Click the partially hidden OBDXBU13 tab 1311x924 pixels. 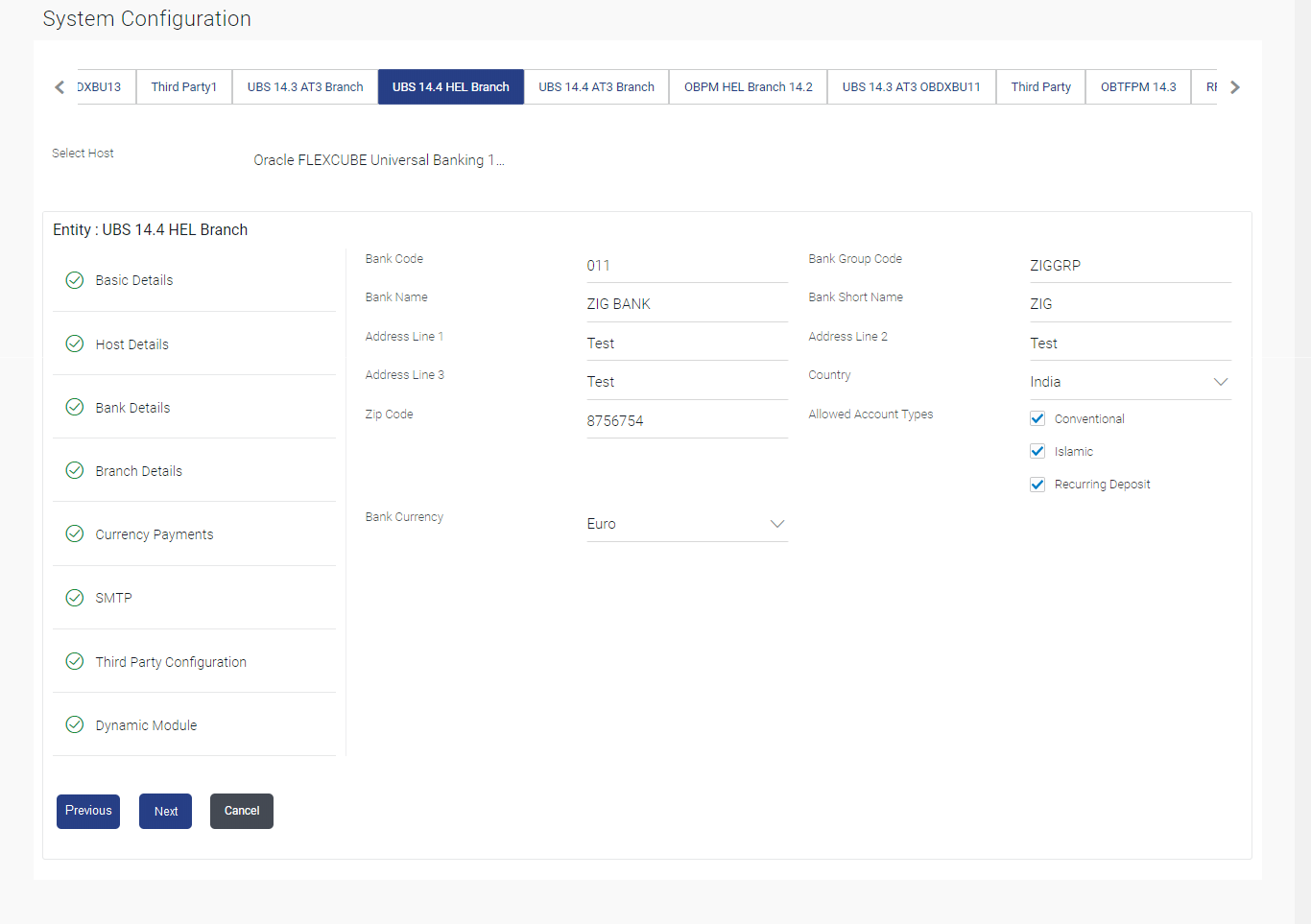[106, 87]
